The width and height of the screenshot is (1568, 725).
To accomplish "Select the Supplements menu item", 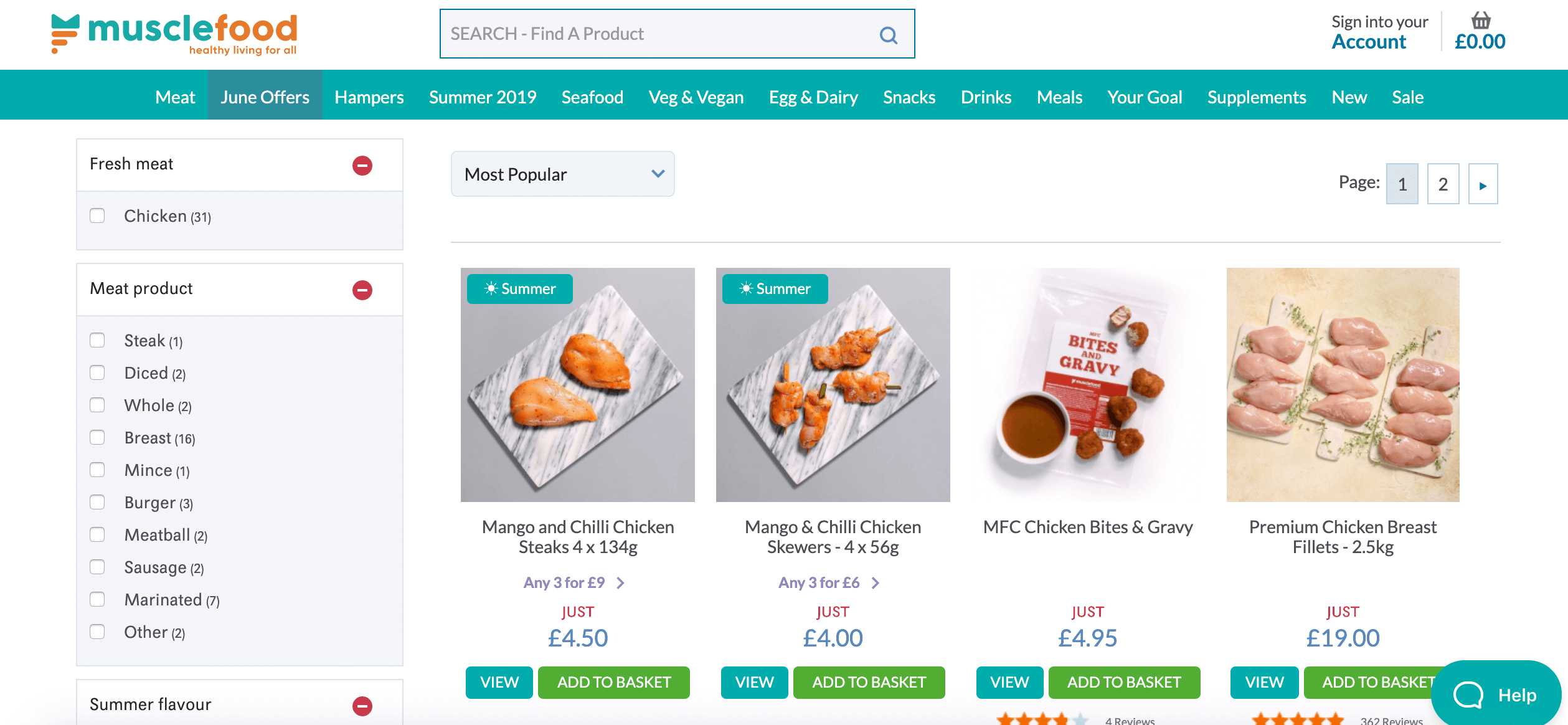I will pyautogui.click(x=1257, y=97).
